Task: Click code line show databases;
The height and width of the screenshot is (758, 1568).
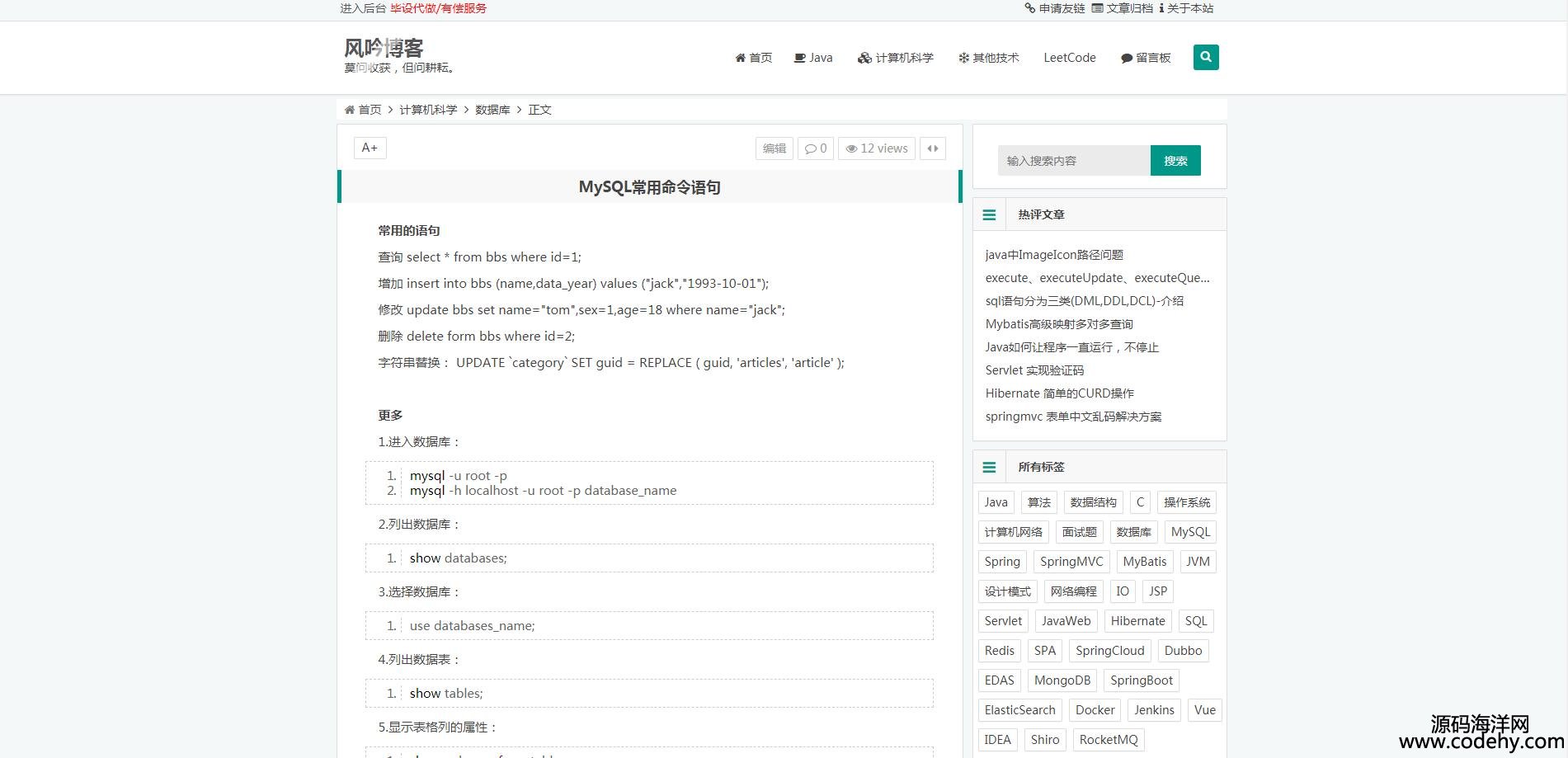Action: point(459,558)
